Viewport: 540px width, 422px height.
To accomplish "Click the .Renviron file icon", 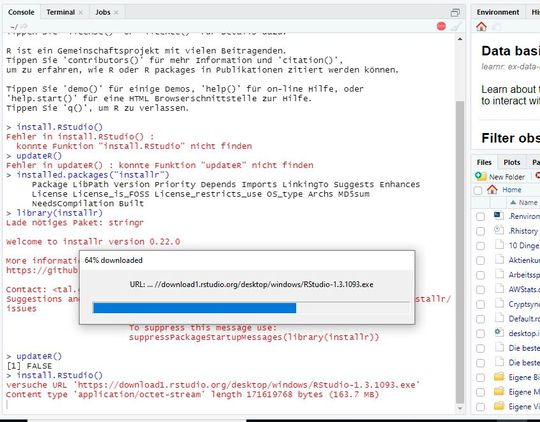I will click(x=499, y=216).
